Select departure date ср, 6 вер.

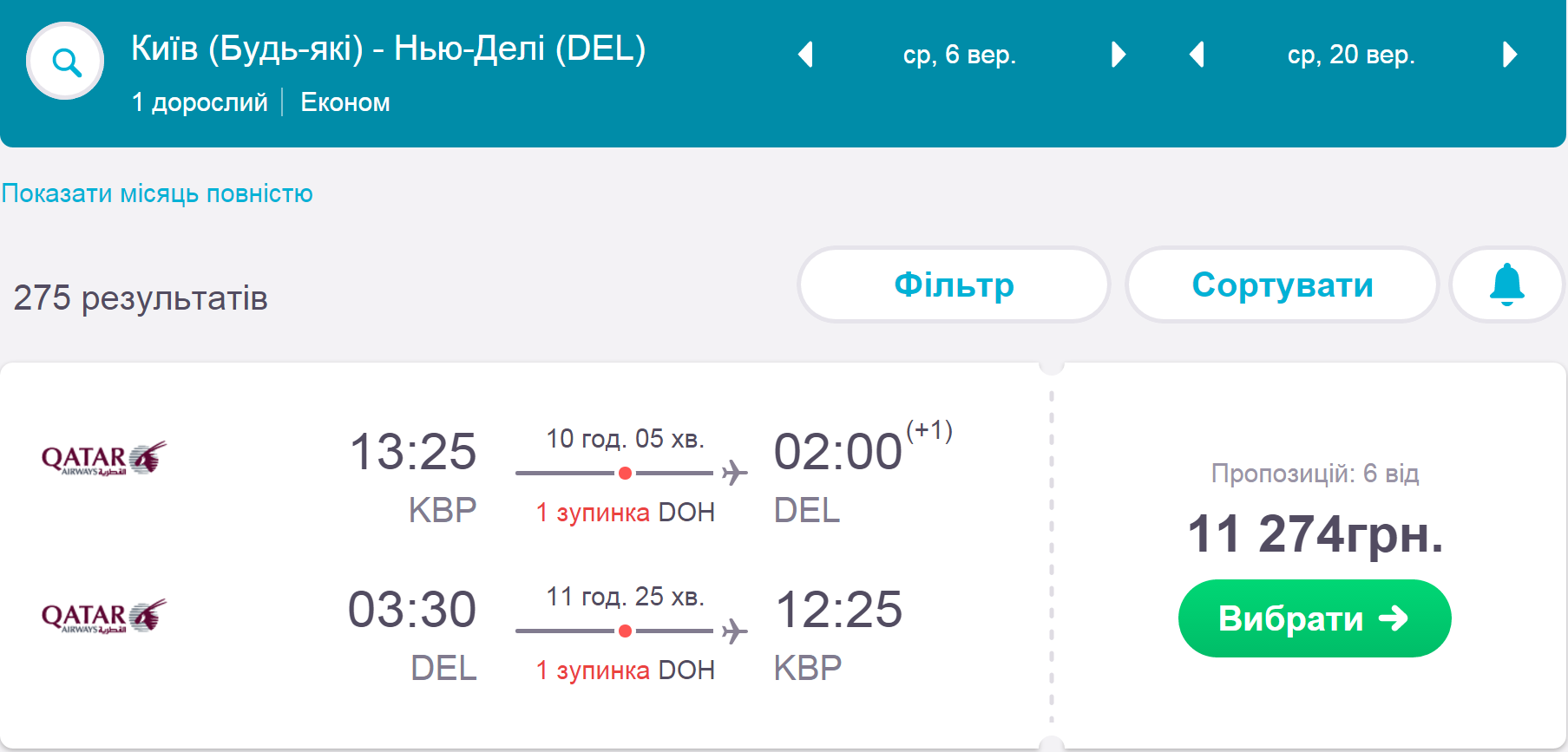click(x=959, y=55)
